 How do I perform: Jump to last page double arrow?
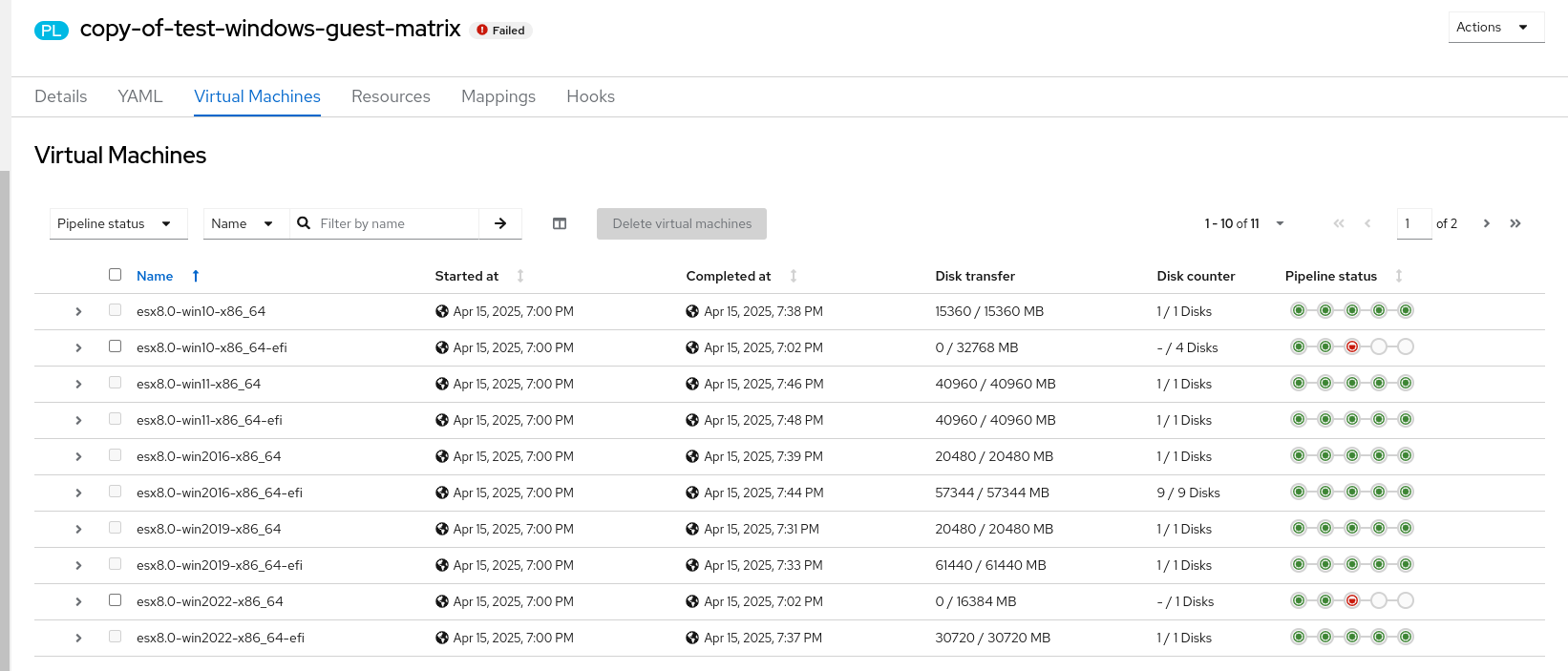1515,223
